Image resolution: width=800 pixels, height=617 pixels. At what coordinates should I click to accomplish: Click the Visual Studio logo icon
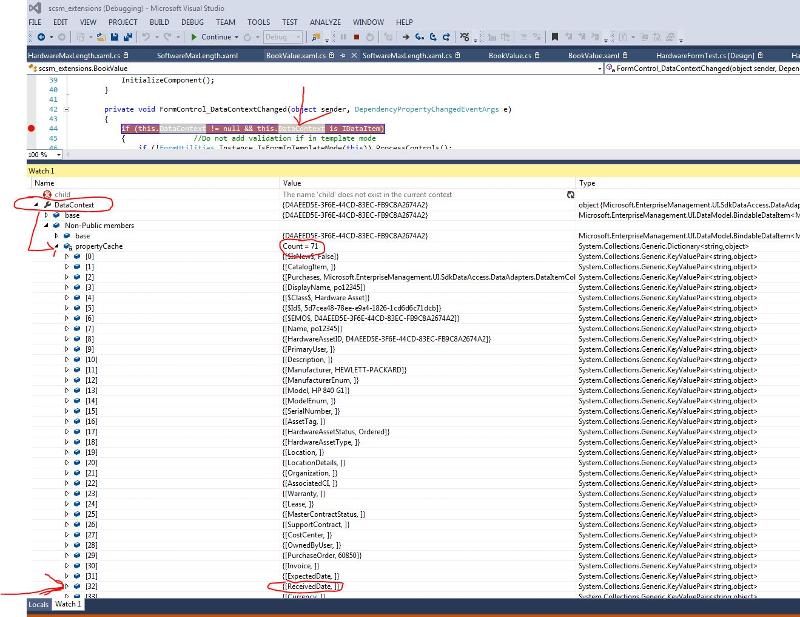pyautogui.click(x=35, y=8)
